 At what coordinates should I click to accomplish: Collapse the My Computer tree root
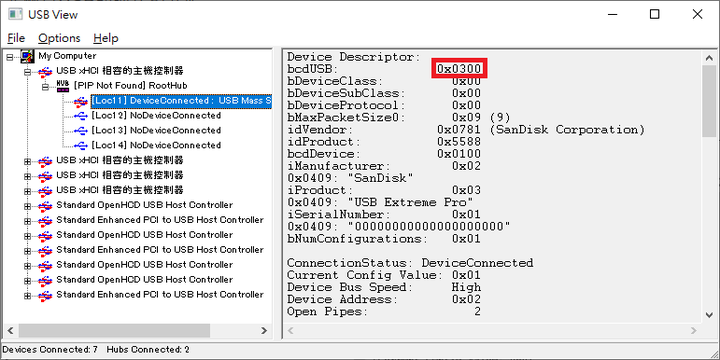coord(10,56)
